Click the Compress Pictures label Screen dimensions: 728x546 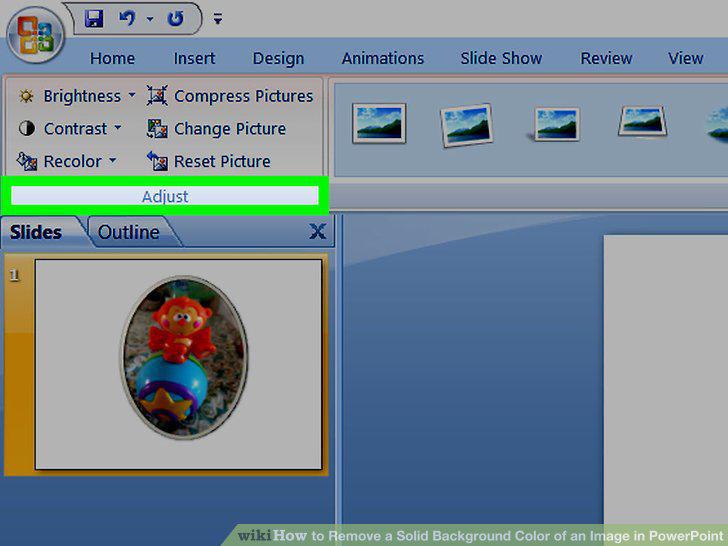click(244, 96)
